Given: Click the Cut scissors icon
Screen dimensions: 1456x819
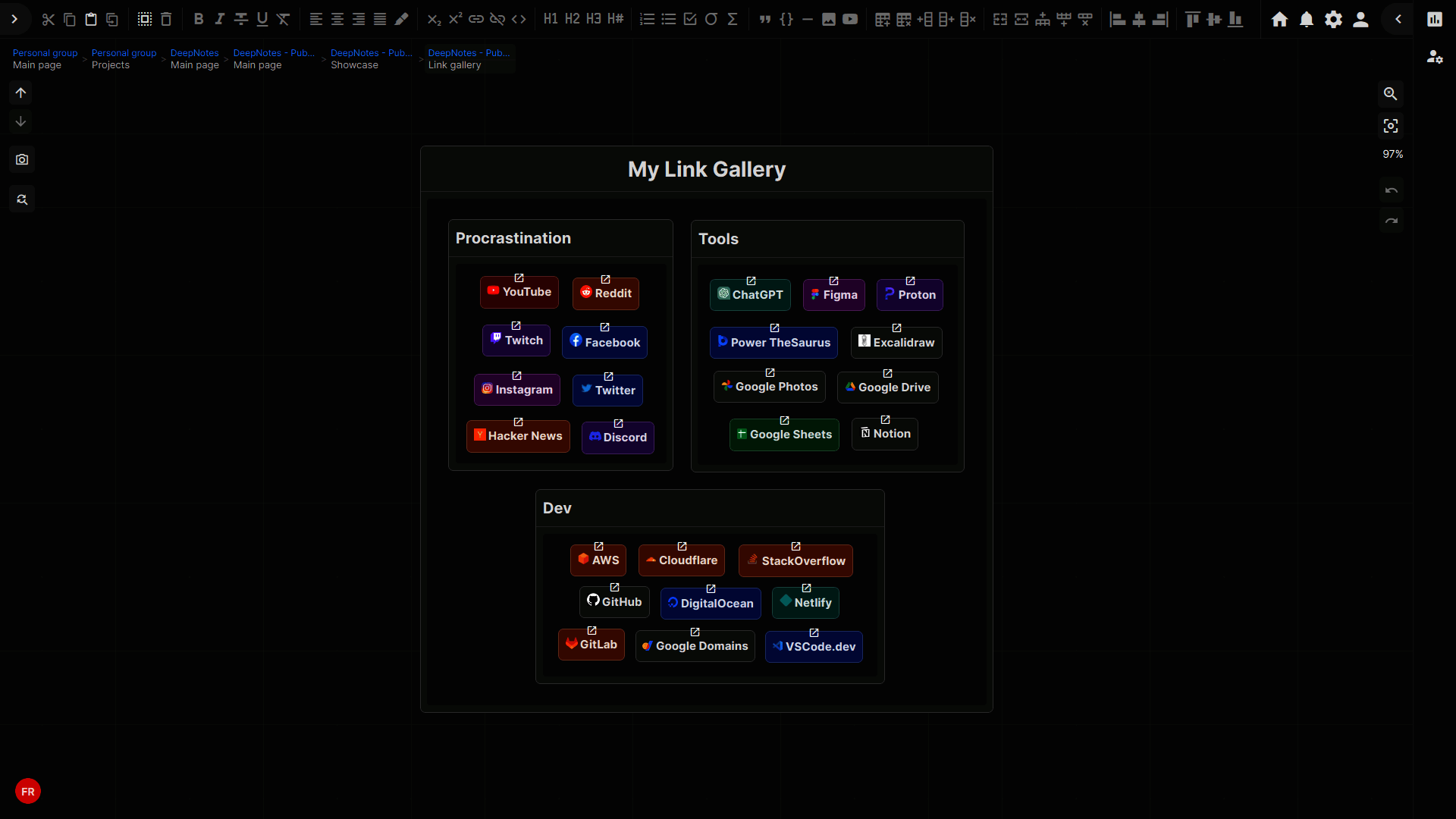Looking at the screenshot, I should (x=49, y=20).
